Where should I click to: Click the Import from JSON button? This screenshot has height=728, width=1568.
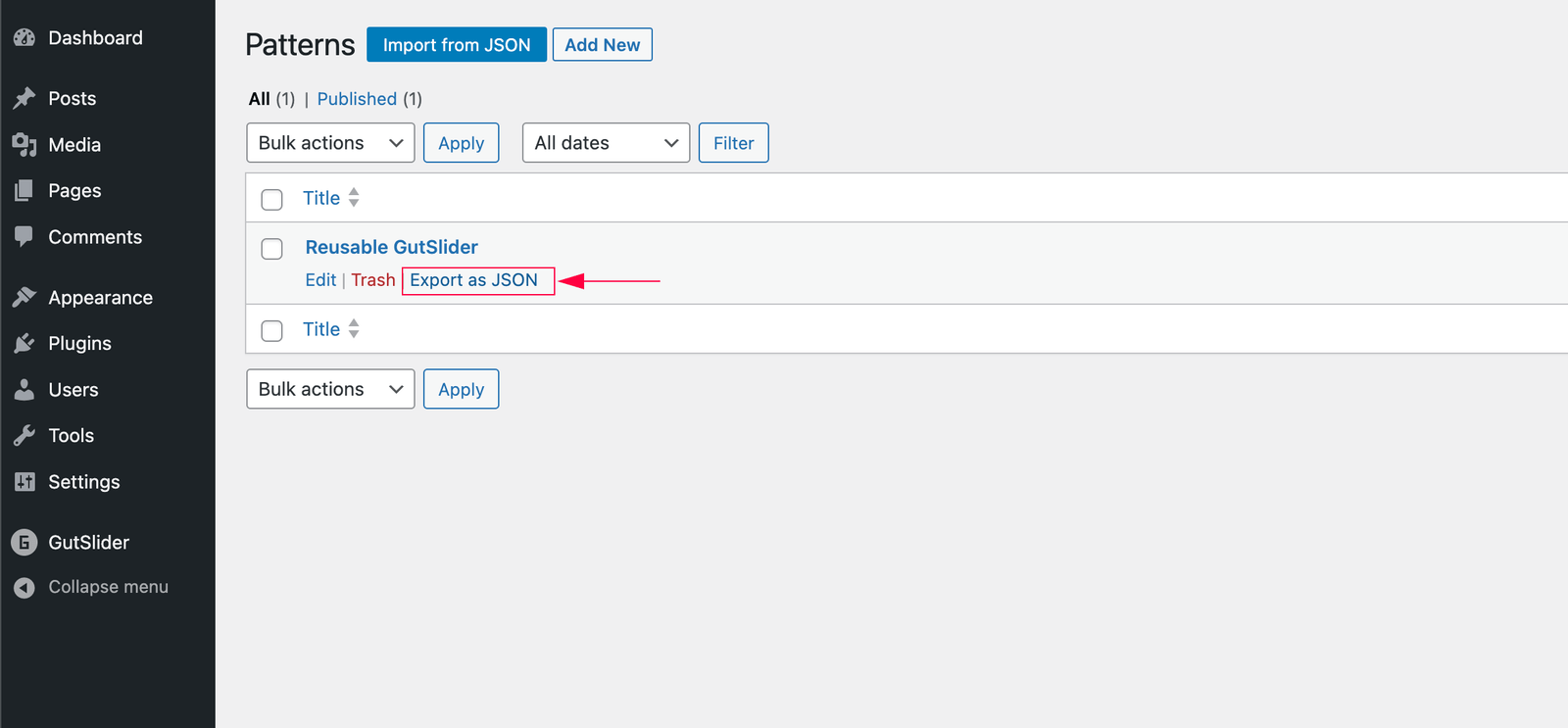pos(457,45)
